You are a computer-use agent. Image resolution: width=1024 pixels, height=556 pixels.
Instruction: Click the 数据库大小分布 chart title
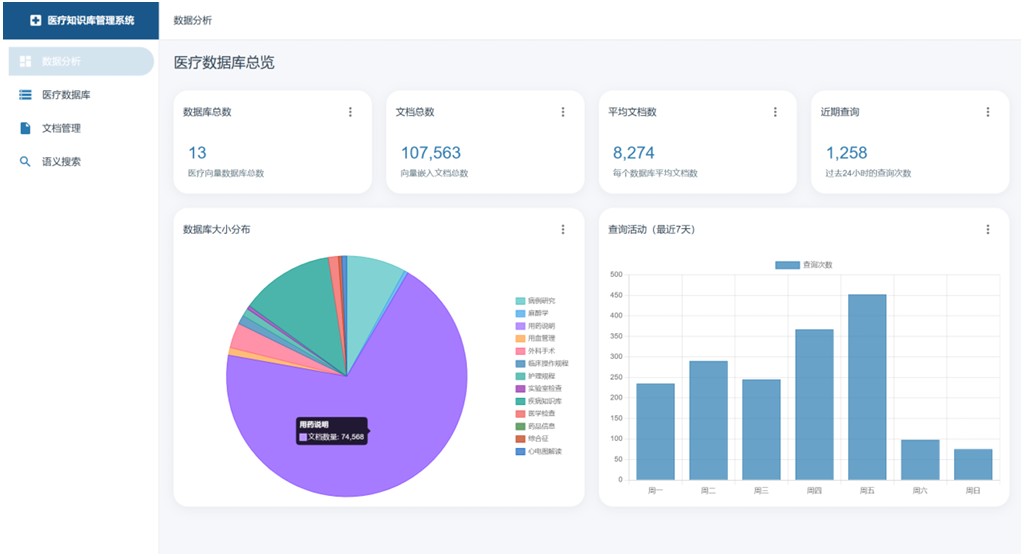point(216,229)
